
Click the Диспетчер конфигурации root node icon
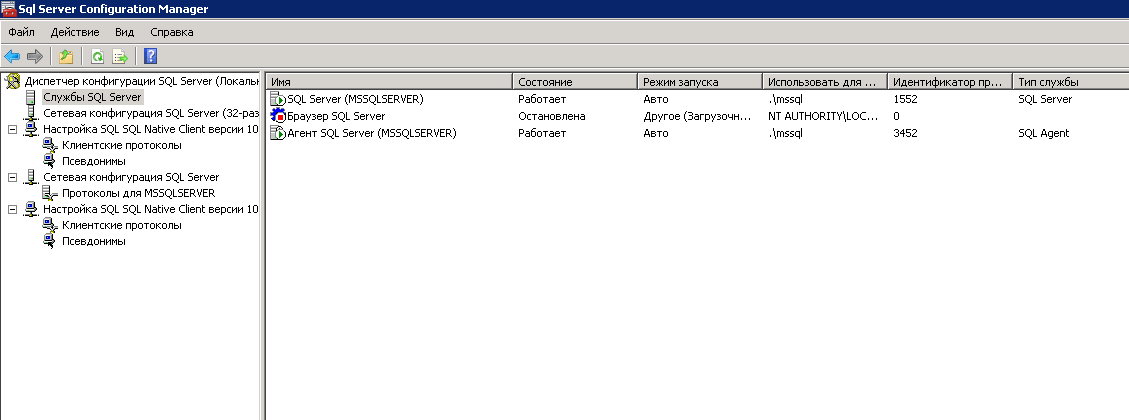point(13,81)
